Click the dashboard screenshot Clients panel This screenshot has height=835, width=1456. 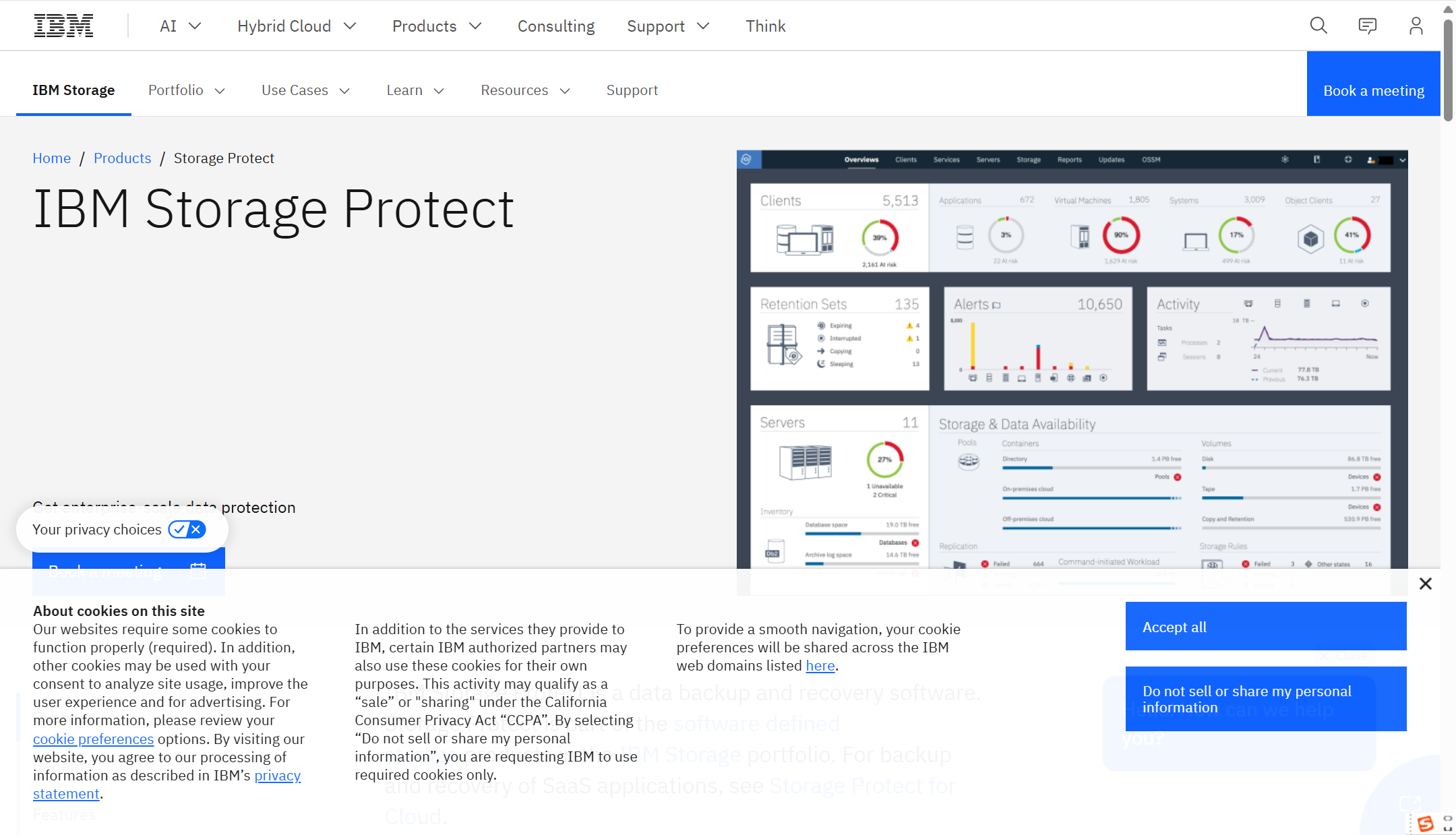tap(839, 228)
